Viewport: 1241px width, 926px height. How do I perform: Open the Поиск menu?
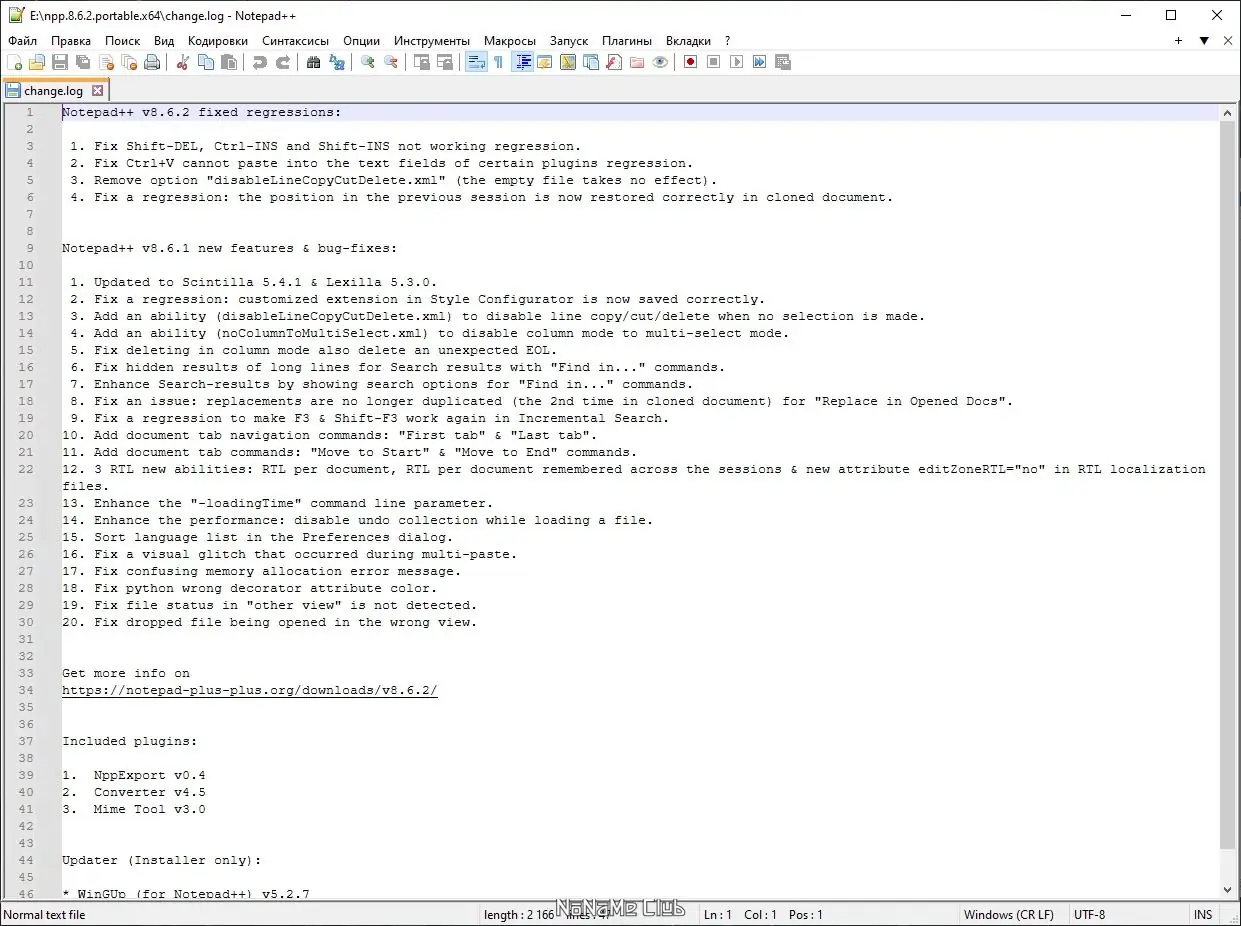pyautogui.click(x=123, y=41)
